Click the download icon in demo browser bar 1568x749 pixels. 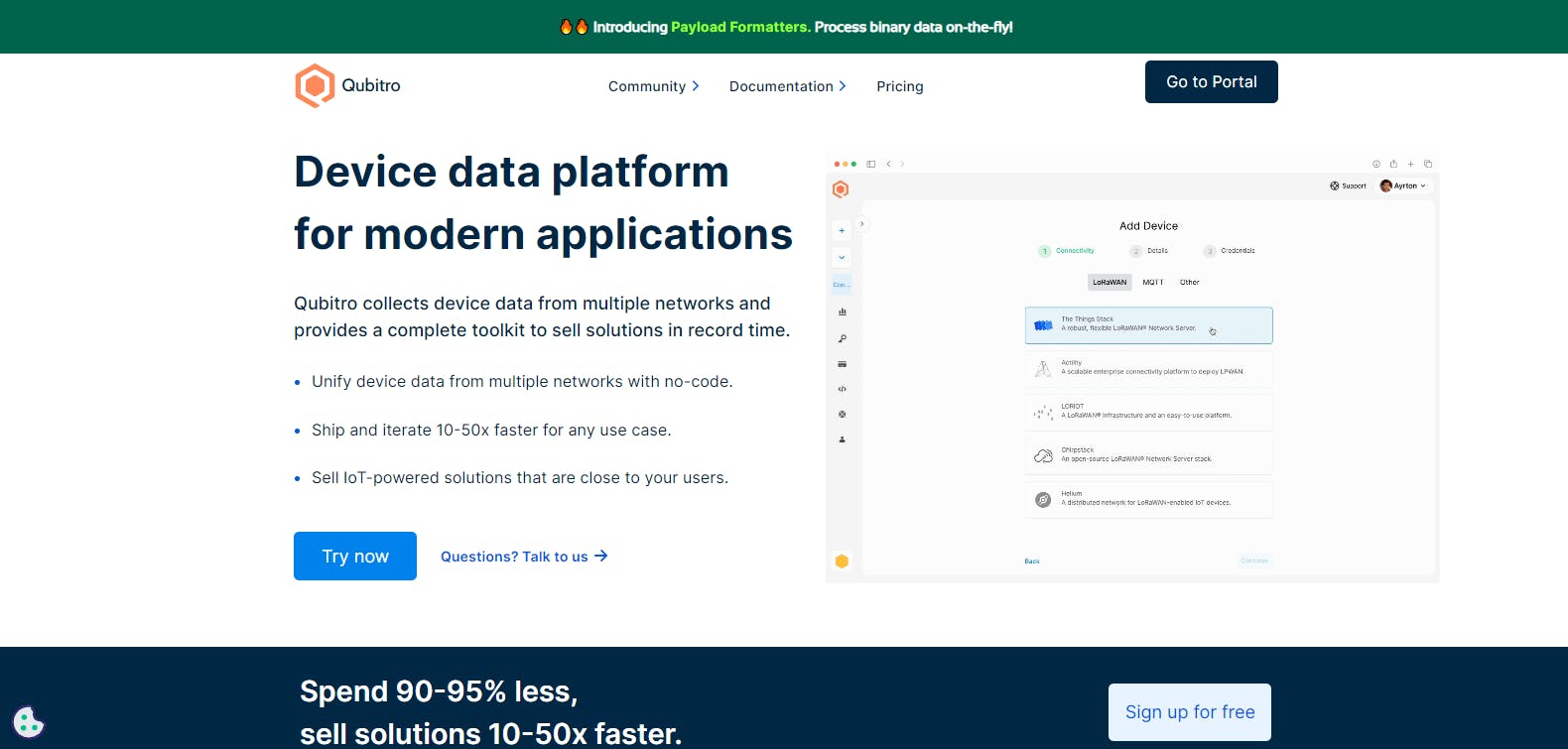point(1376,164)
